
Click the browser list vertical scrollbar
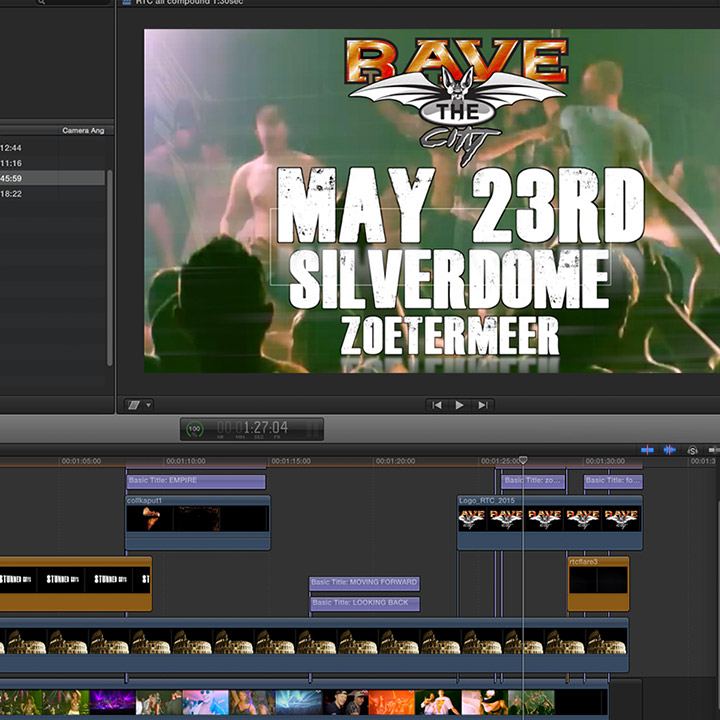pos(110,268)
